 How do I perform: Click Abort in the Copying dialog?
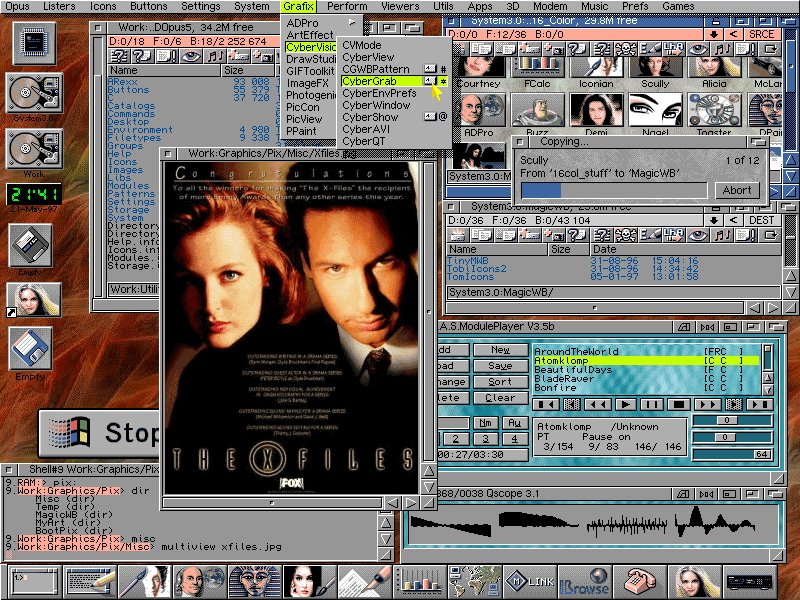click(x=737, y=190)
